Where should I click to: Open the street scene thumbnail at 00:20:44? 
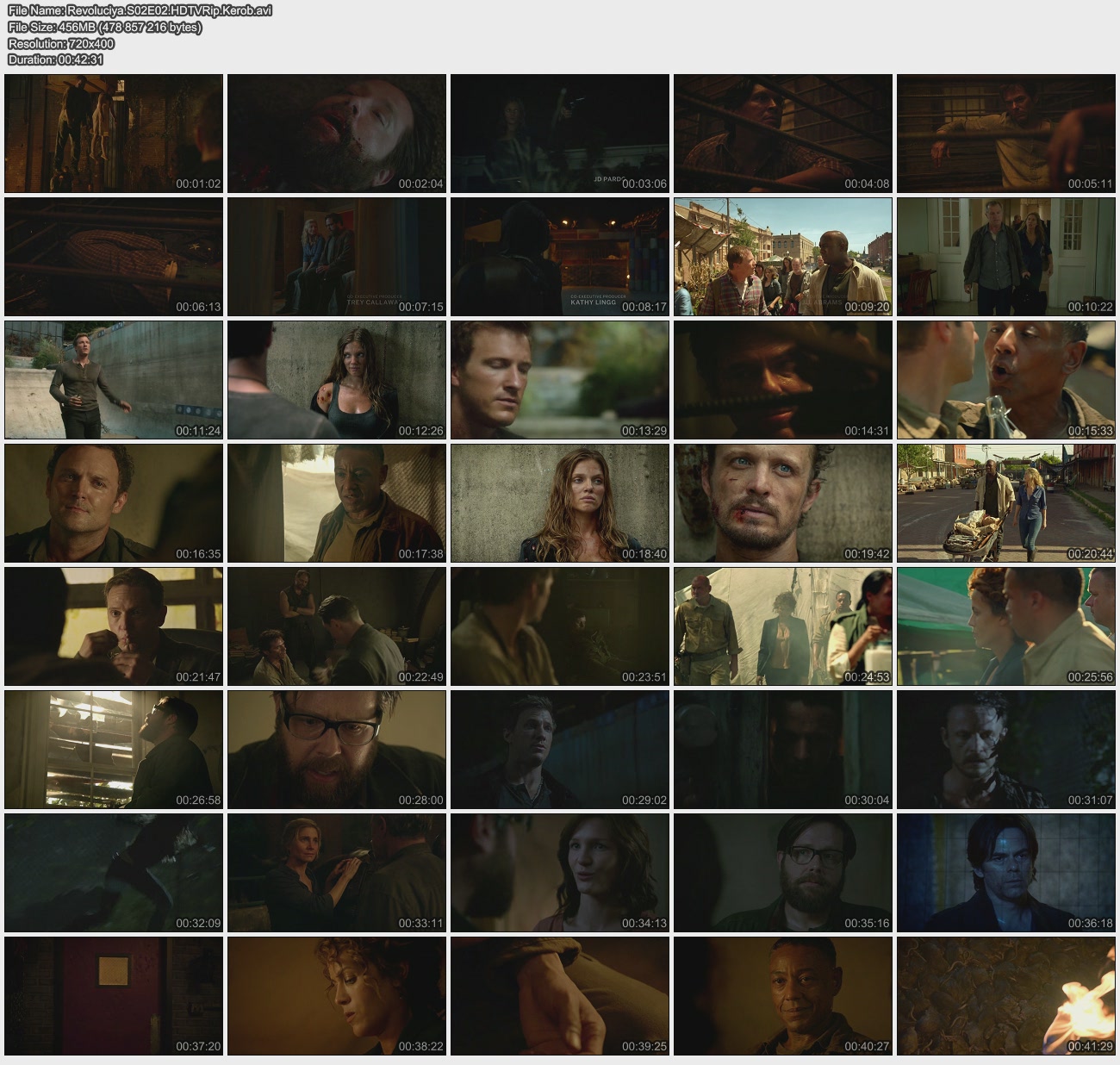click(x=1005, y=503)
